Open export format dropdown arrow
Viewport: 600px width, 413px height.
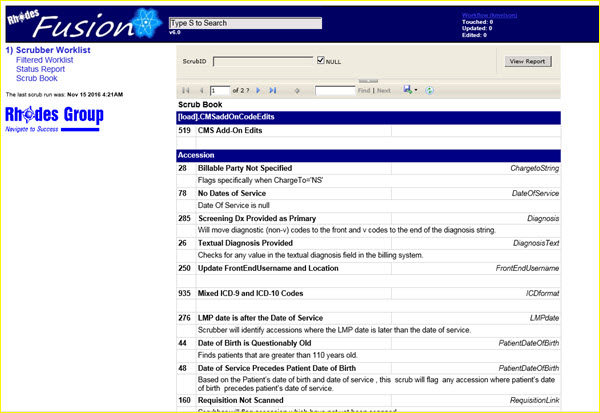pyautogui.click(x=418, y=90)
